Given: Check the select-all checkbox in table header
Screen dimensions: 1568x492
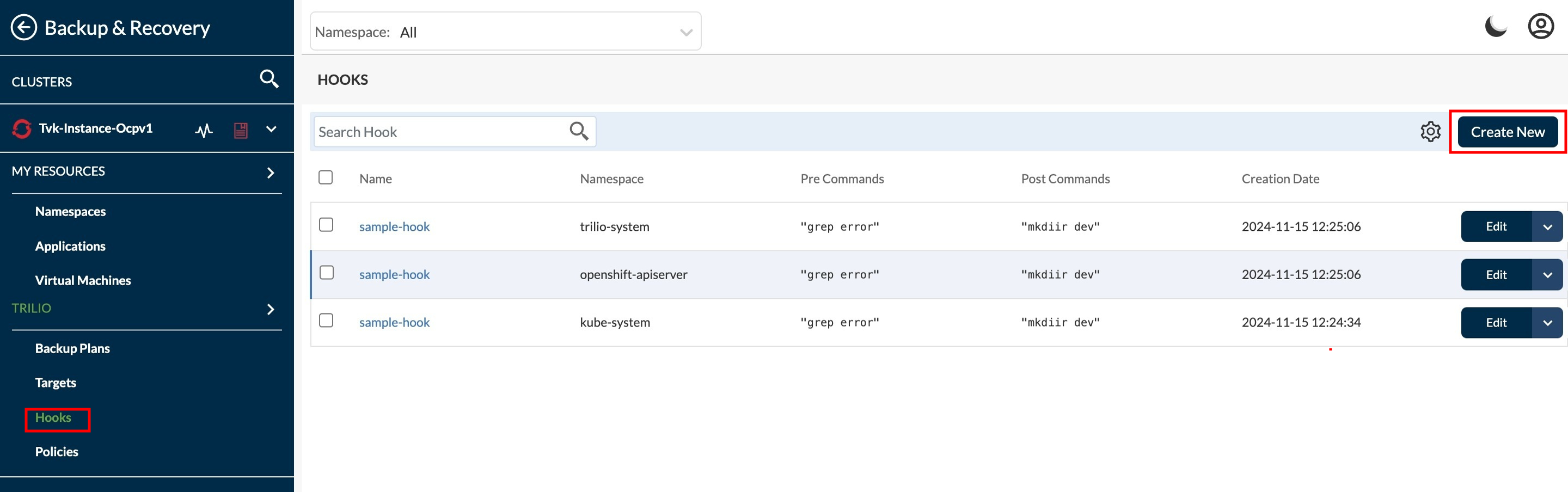Looking at the screenshot, I should point(326,177).
